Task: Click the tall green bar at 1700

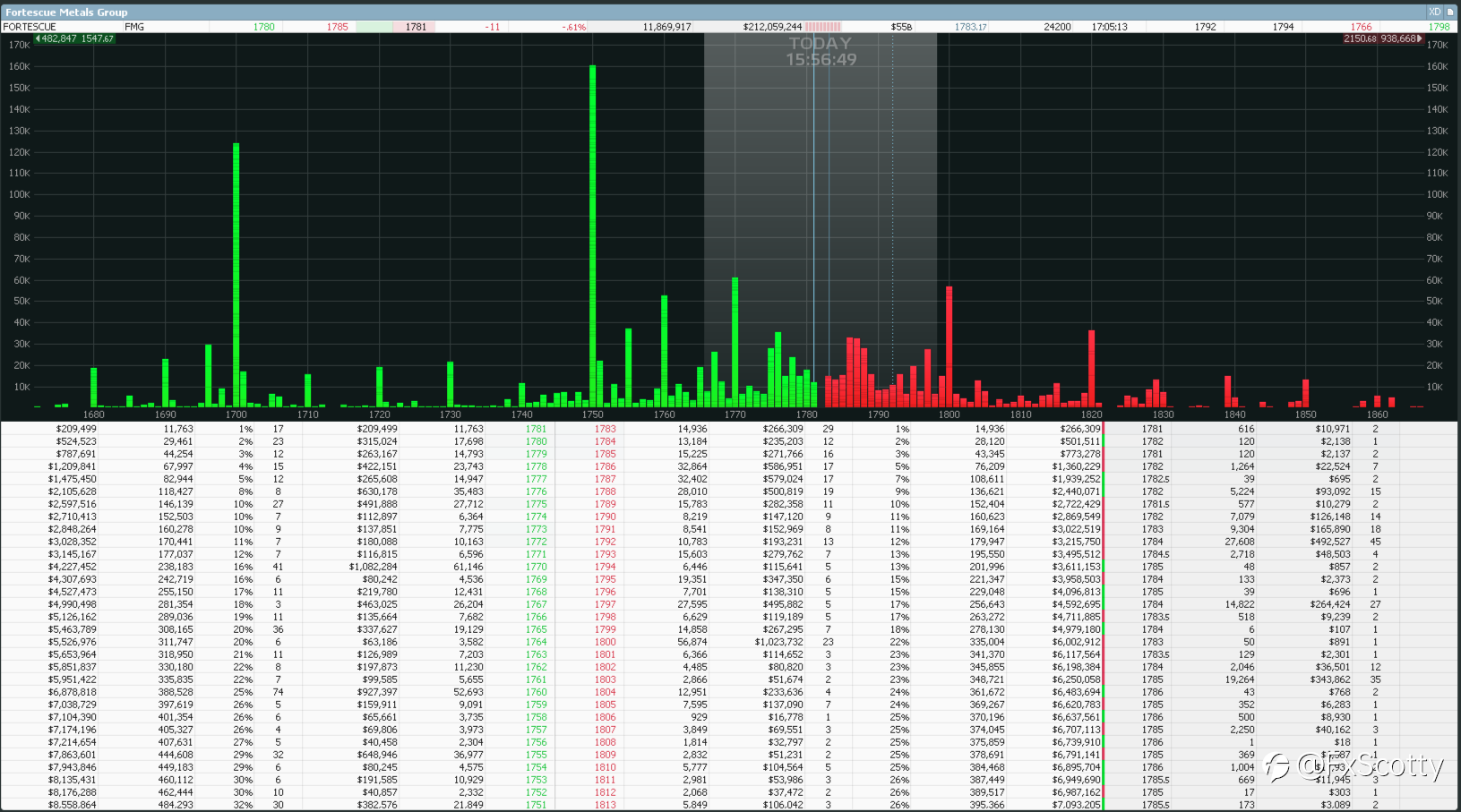Action: point(236,275)
